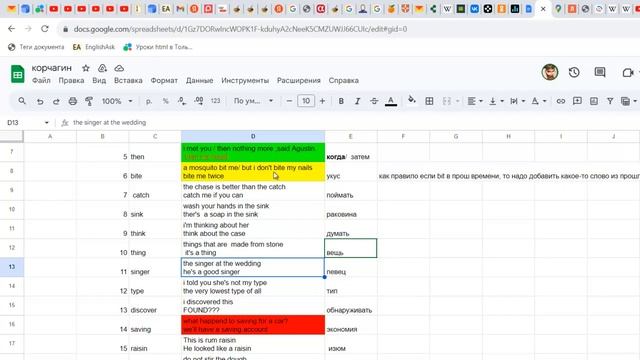The width and height of the screenshot is (640, 360).
Task: Format as percent
Action: click(x=165, y=101)
